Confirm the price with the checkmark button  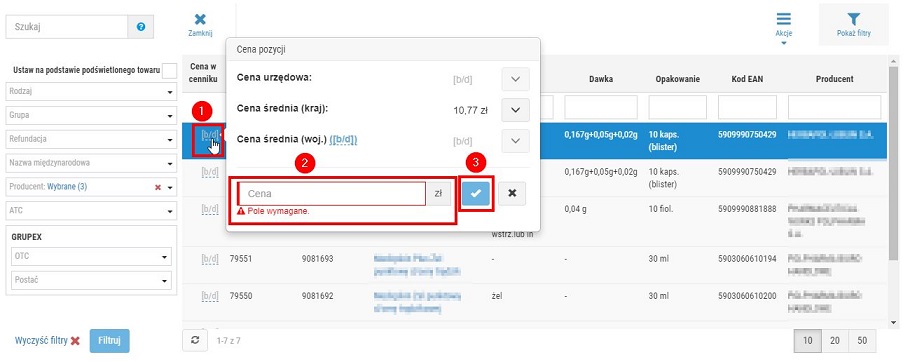click(476, 194)
